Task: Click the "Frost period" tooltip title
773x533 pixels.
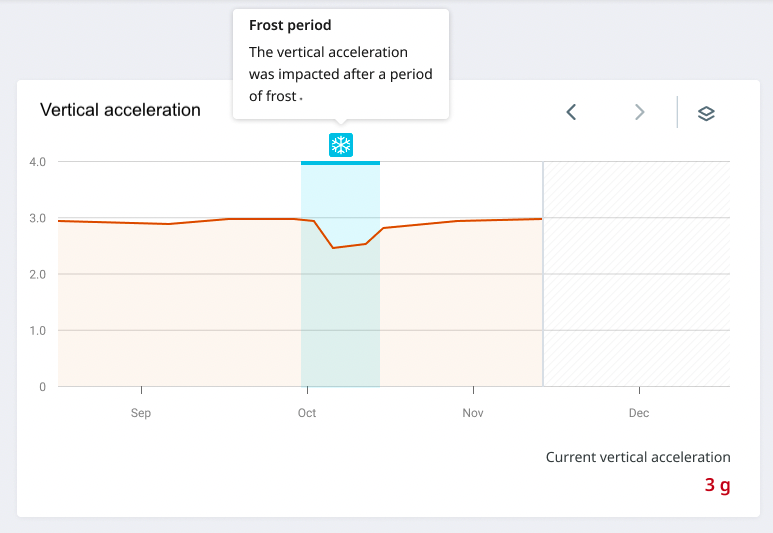Action: 290,25
